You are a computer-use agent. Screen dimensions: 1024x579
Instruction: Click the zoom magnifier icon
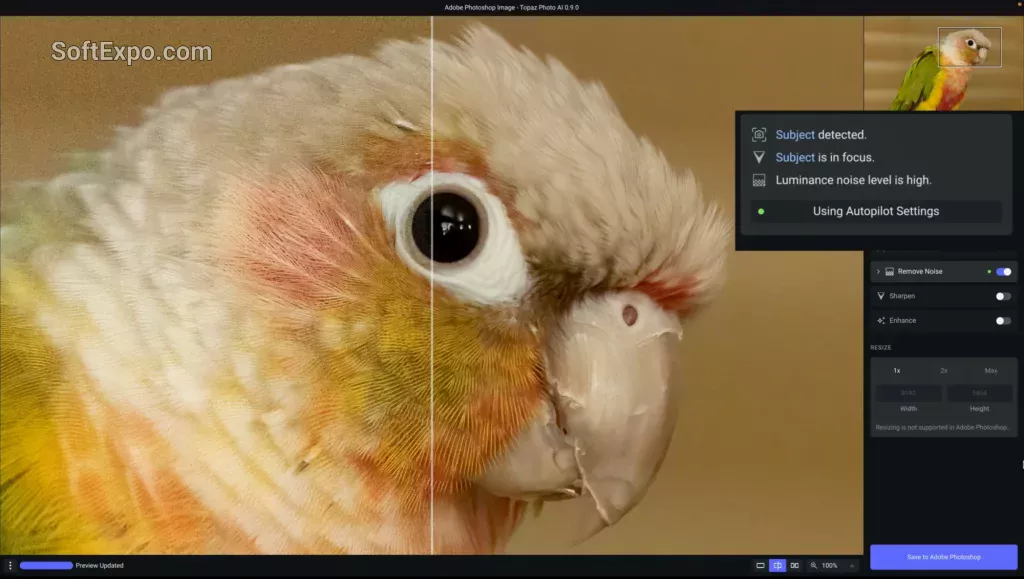click(814, 566)
